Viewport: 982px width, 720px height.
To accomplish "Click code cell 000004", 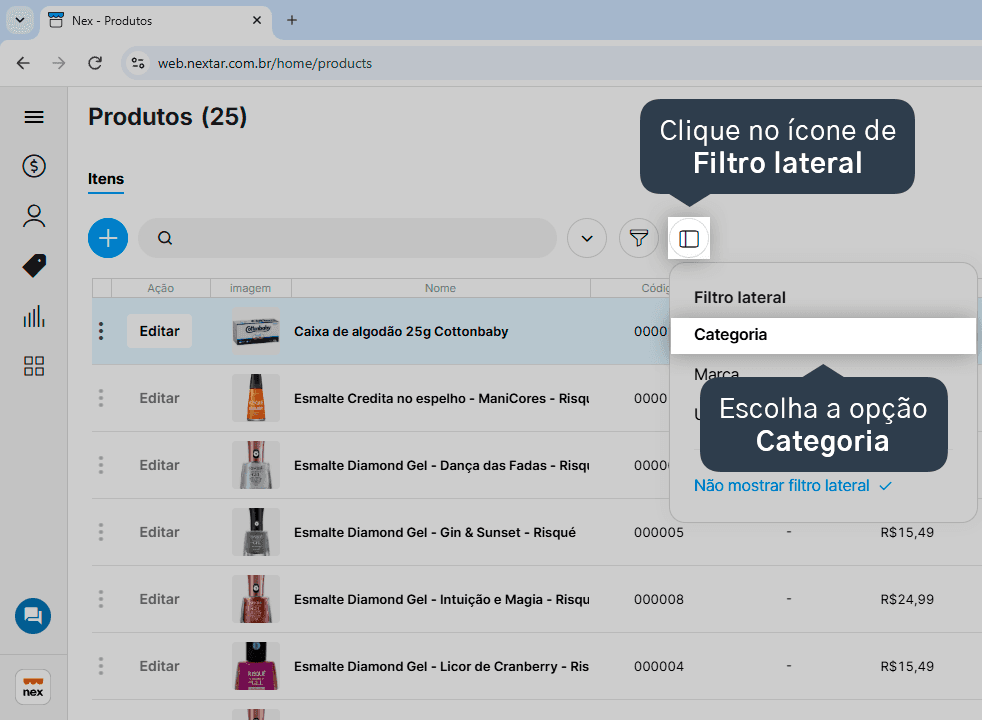I will [659, 666].
